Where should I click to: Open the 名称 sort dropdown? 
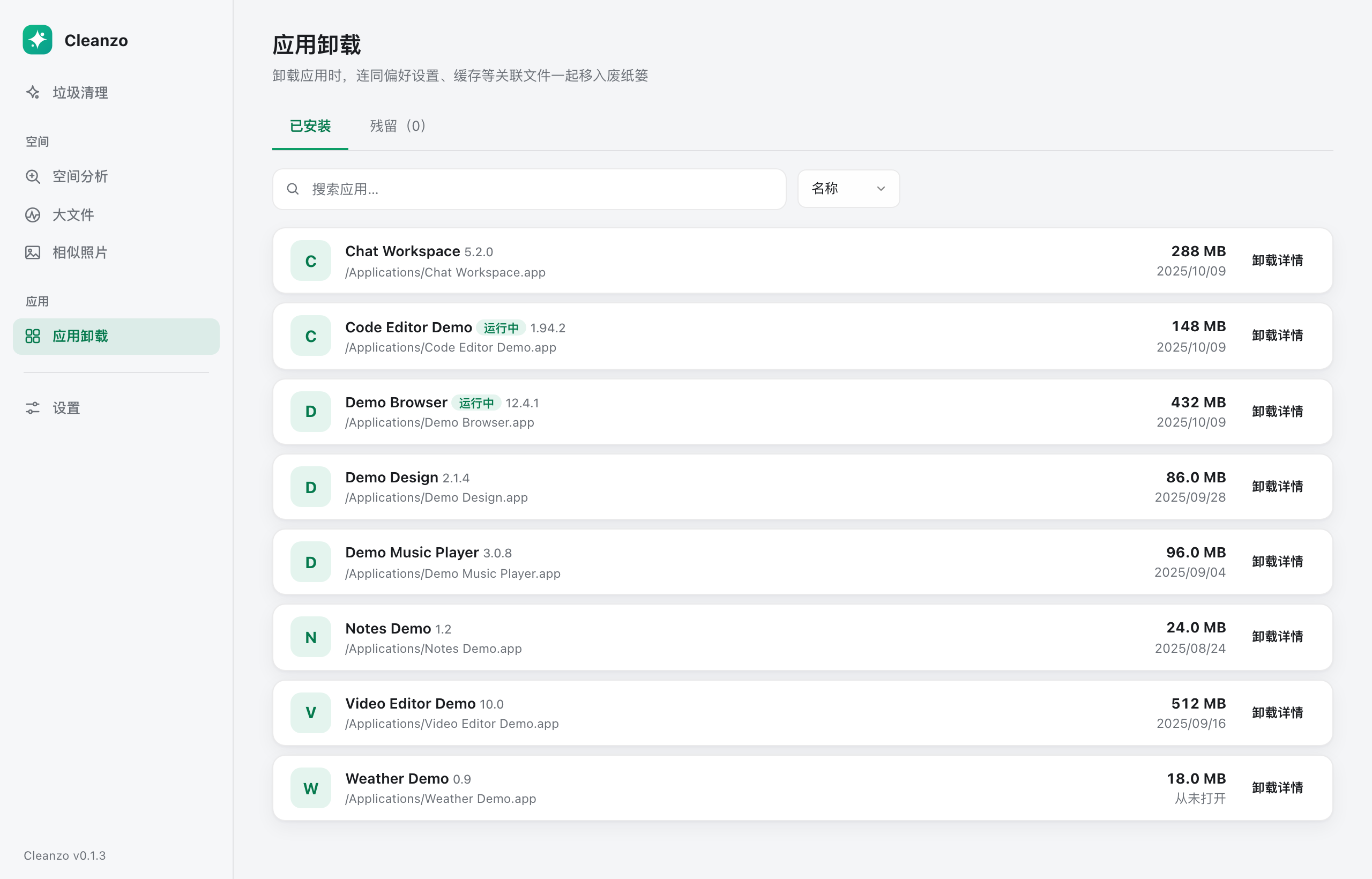pyautogui.click(x=848, y=189)
